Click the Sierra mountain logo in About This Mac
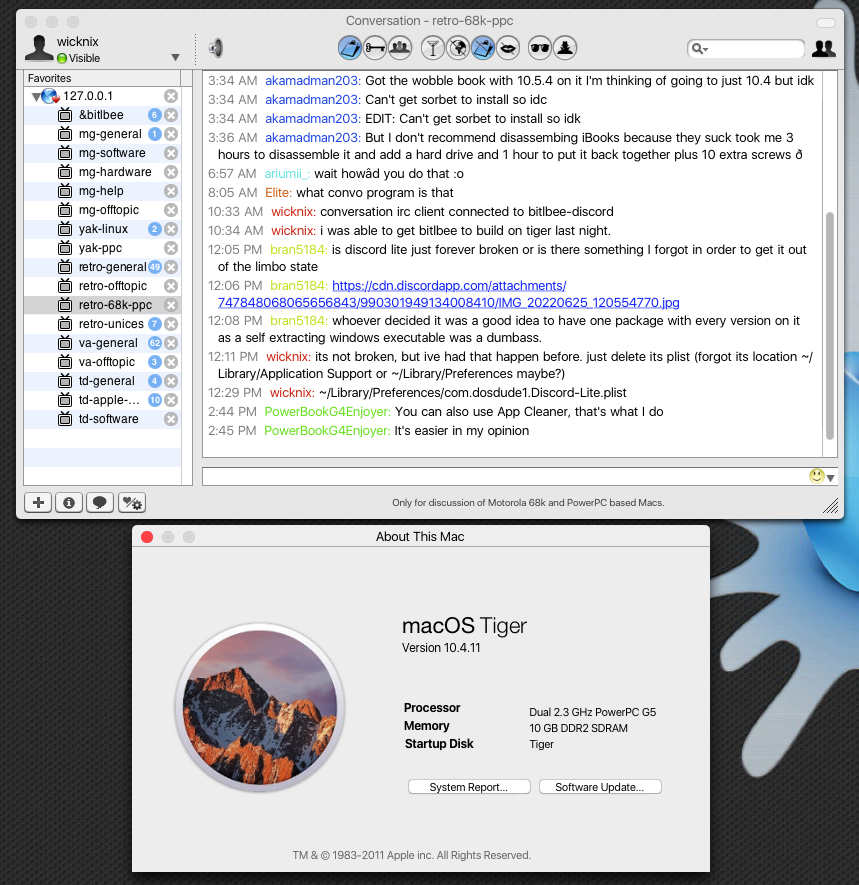The width and height of the screenshot is (859, 885). coord(260,707)
